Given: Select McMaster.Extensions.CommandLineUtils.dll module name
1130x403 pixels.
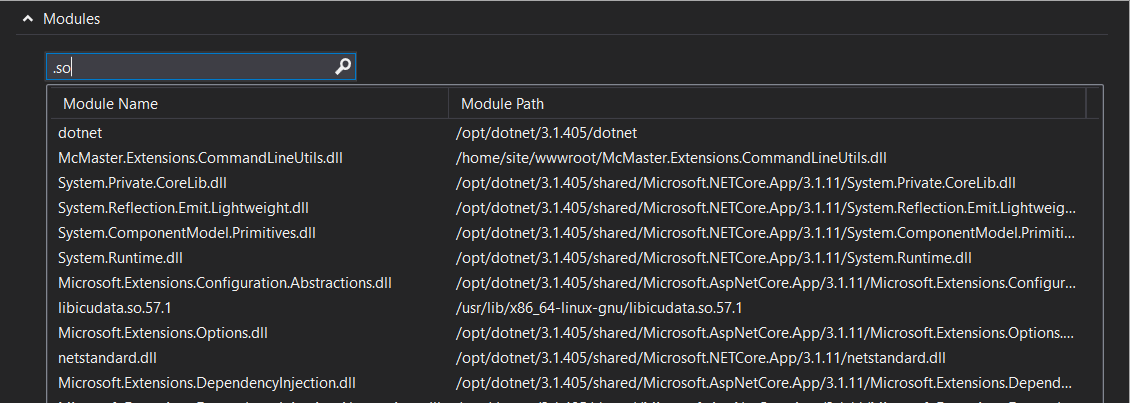Looking at the screenshot, I should pyautogui.click(x=200, y=158).
